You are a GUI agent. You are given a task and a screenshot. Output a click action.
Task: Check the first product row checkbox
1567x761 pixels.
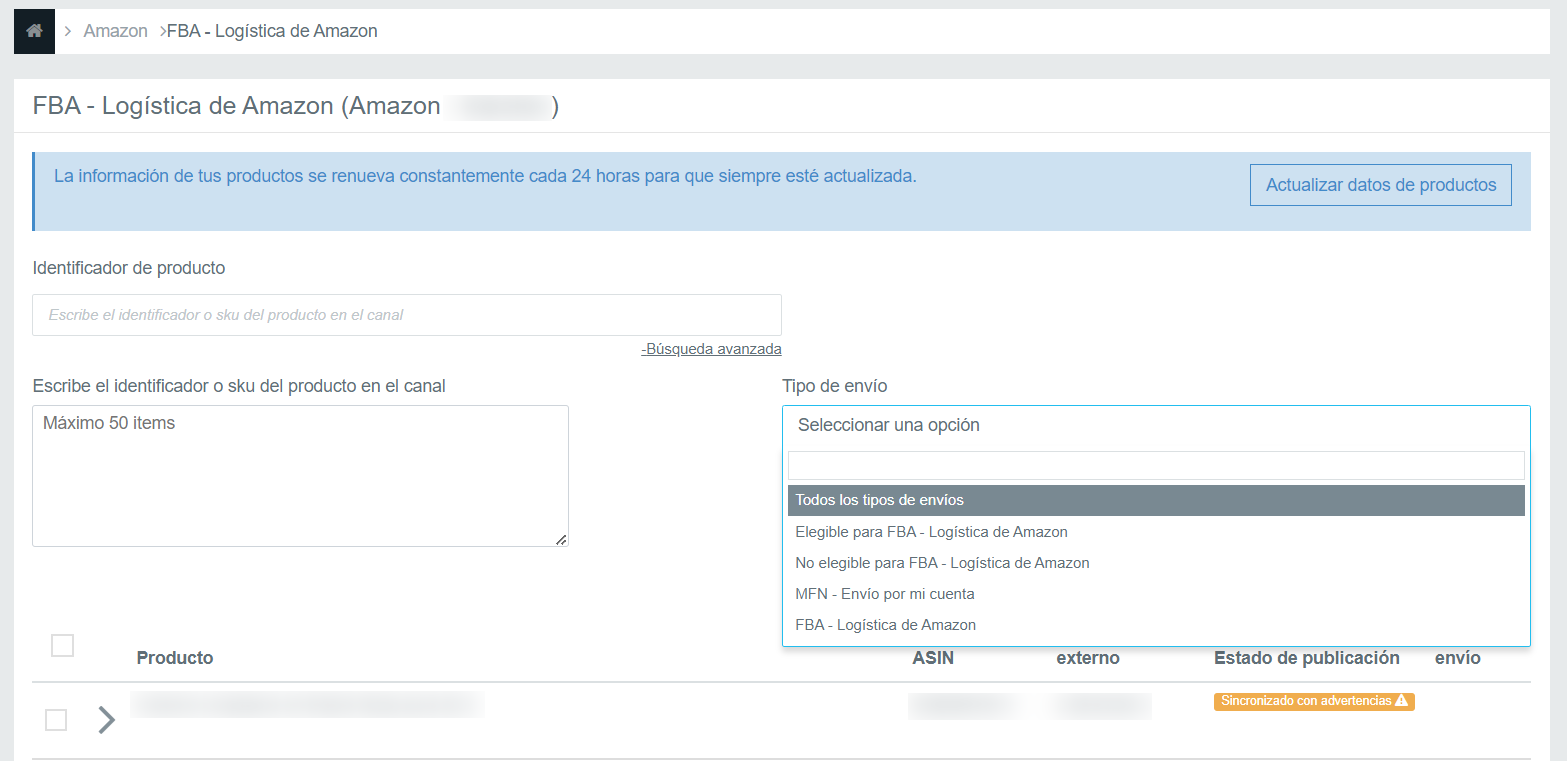56,720
